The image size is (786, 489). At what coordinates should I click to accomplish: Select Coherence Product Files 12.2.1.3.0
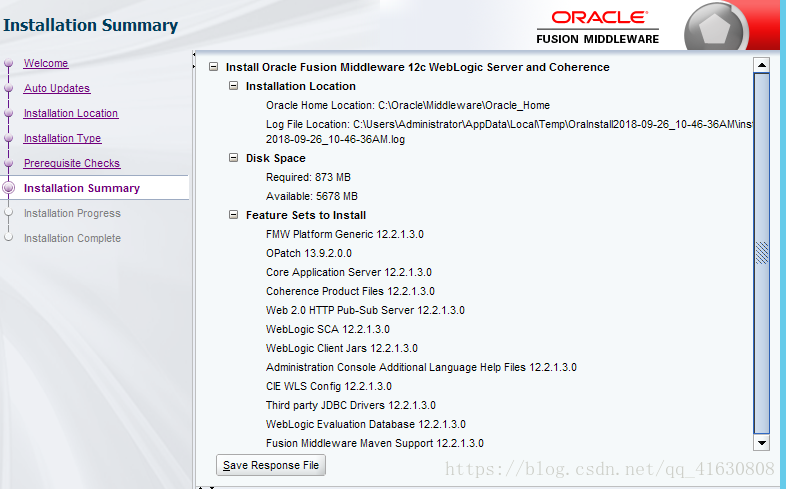[x=350, y=291]
